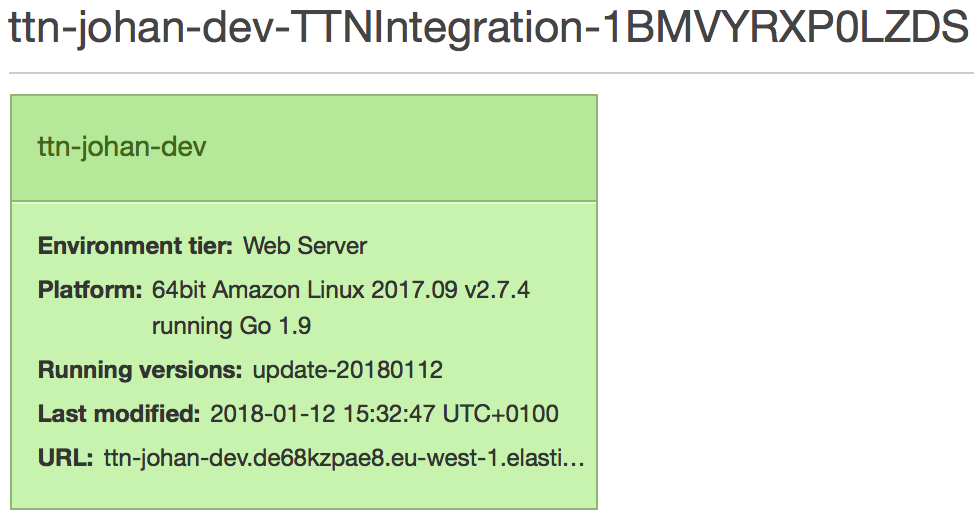This screenshot has width=974, height=522.
Task: Click the Last modified label
Action: pos(119,414)
